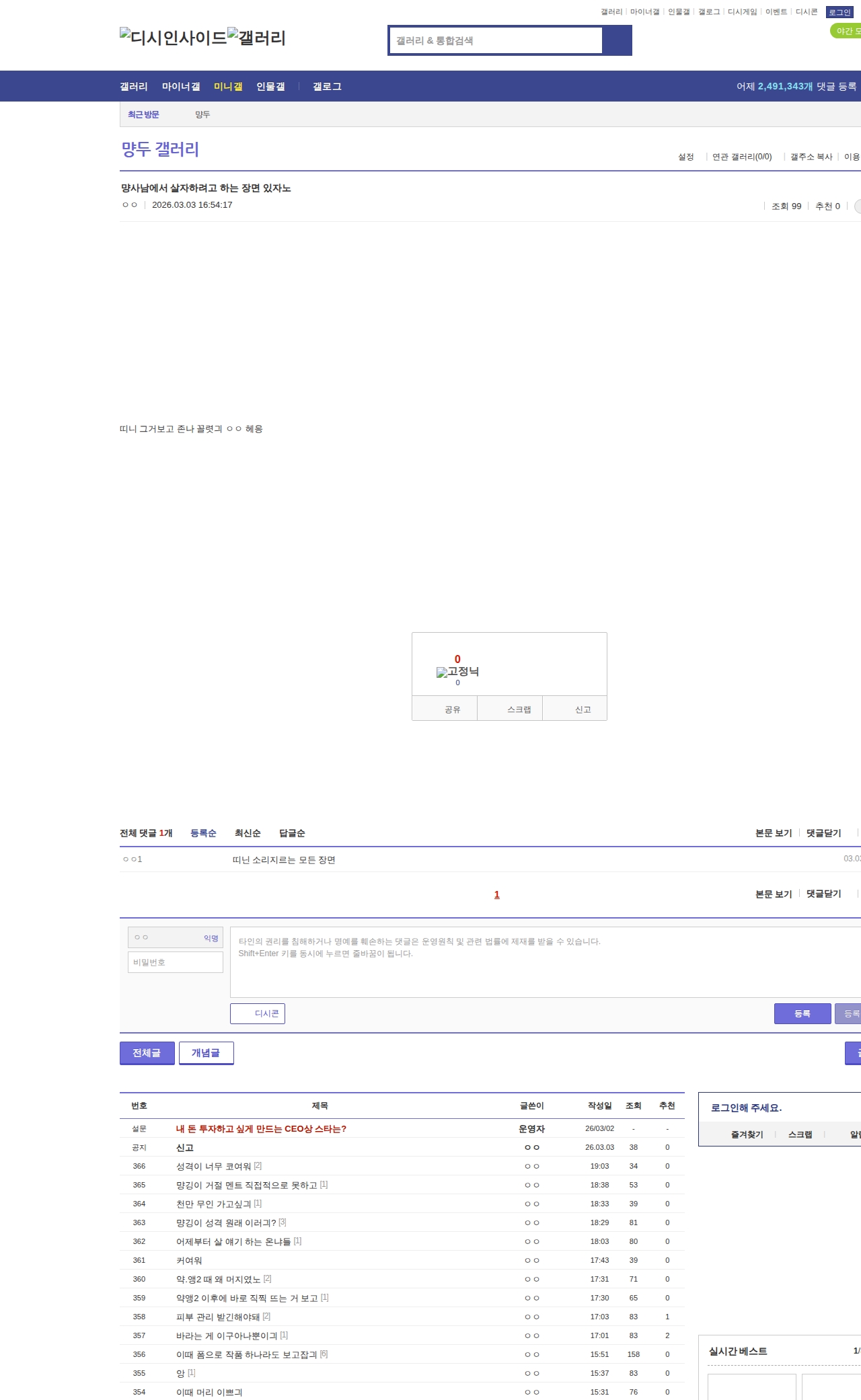Open the 설정 menu for the gallery

685,157
